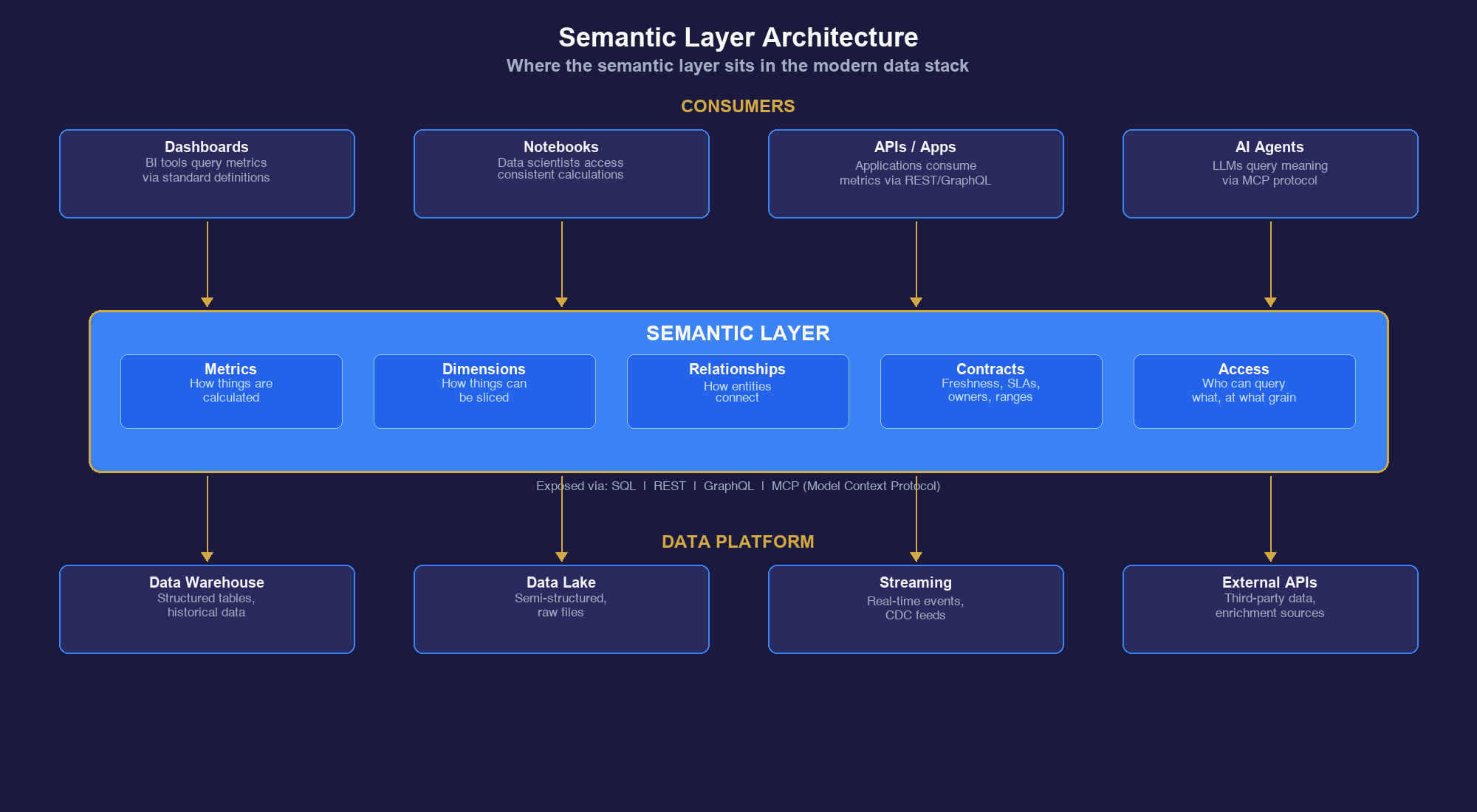The width and height of the screenshot is (1477, 812).
Task: Click 'Semi-structured, raw files' text
Action: (x=561, y=605)
